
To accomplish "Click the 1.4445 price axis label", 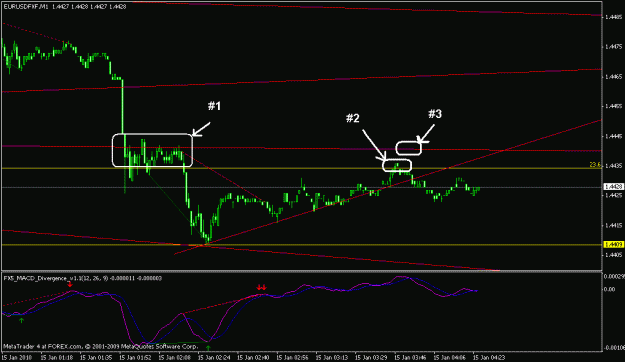I will pyautogui.click(x=613, y=136).
